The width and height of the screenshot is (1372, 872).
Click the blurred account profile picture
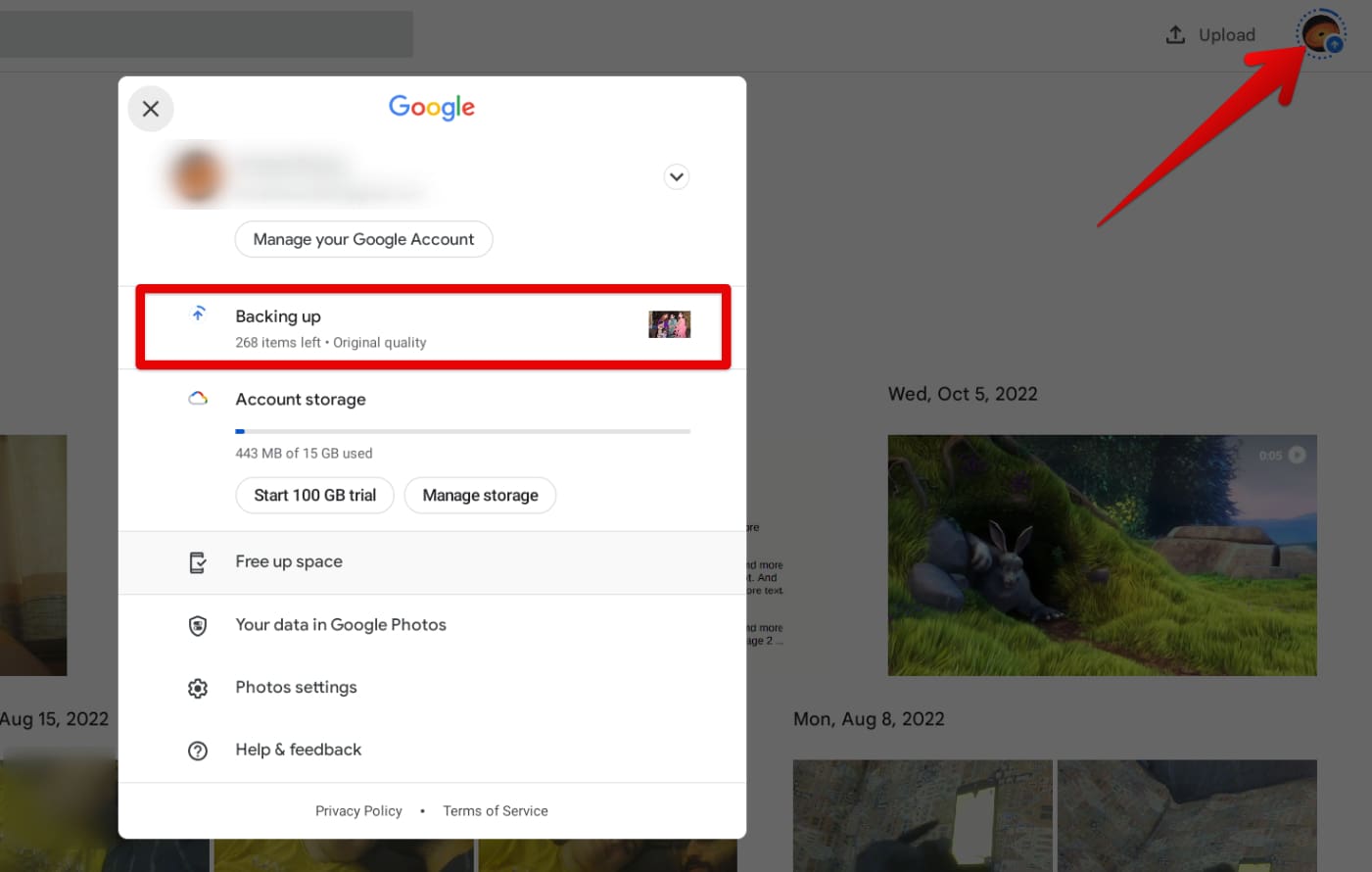pos(197,176)
